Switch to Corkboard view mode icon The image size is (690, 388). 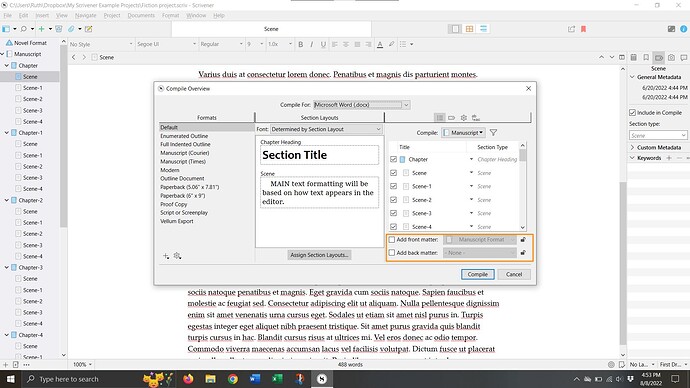(470, 29)
